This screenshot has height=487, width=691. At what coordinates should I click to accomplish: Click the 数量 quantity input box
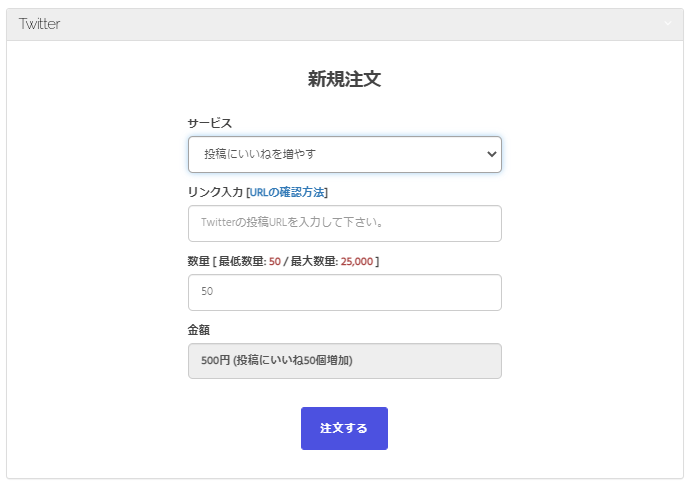(x=344, y=292)
